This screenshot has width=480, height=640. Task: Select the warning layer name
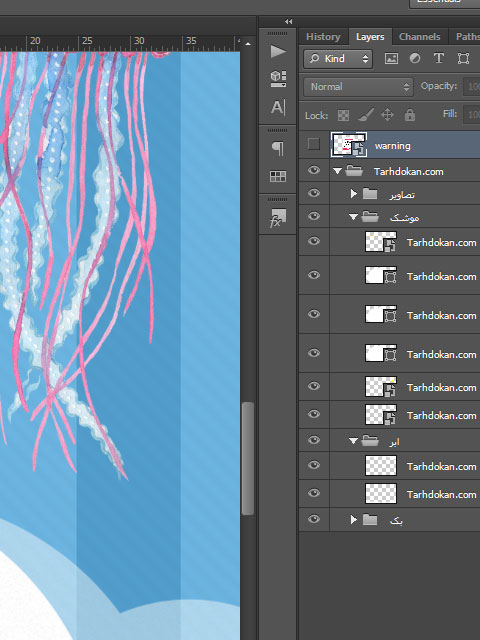coord(392,146)
